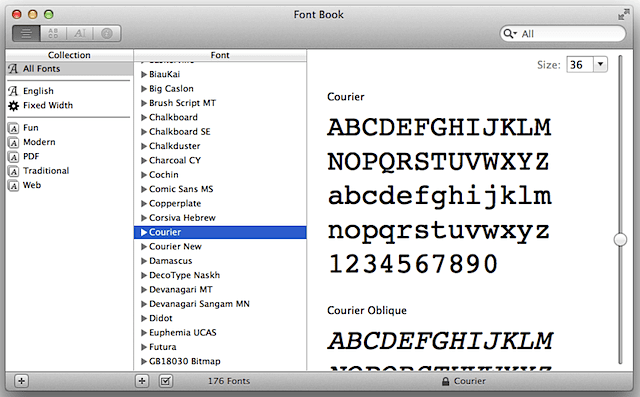This screenshot has width=640, height=397.
Task: Click the Courier Oblique preview heading
Action: (x=367, y=311)
